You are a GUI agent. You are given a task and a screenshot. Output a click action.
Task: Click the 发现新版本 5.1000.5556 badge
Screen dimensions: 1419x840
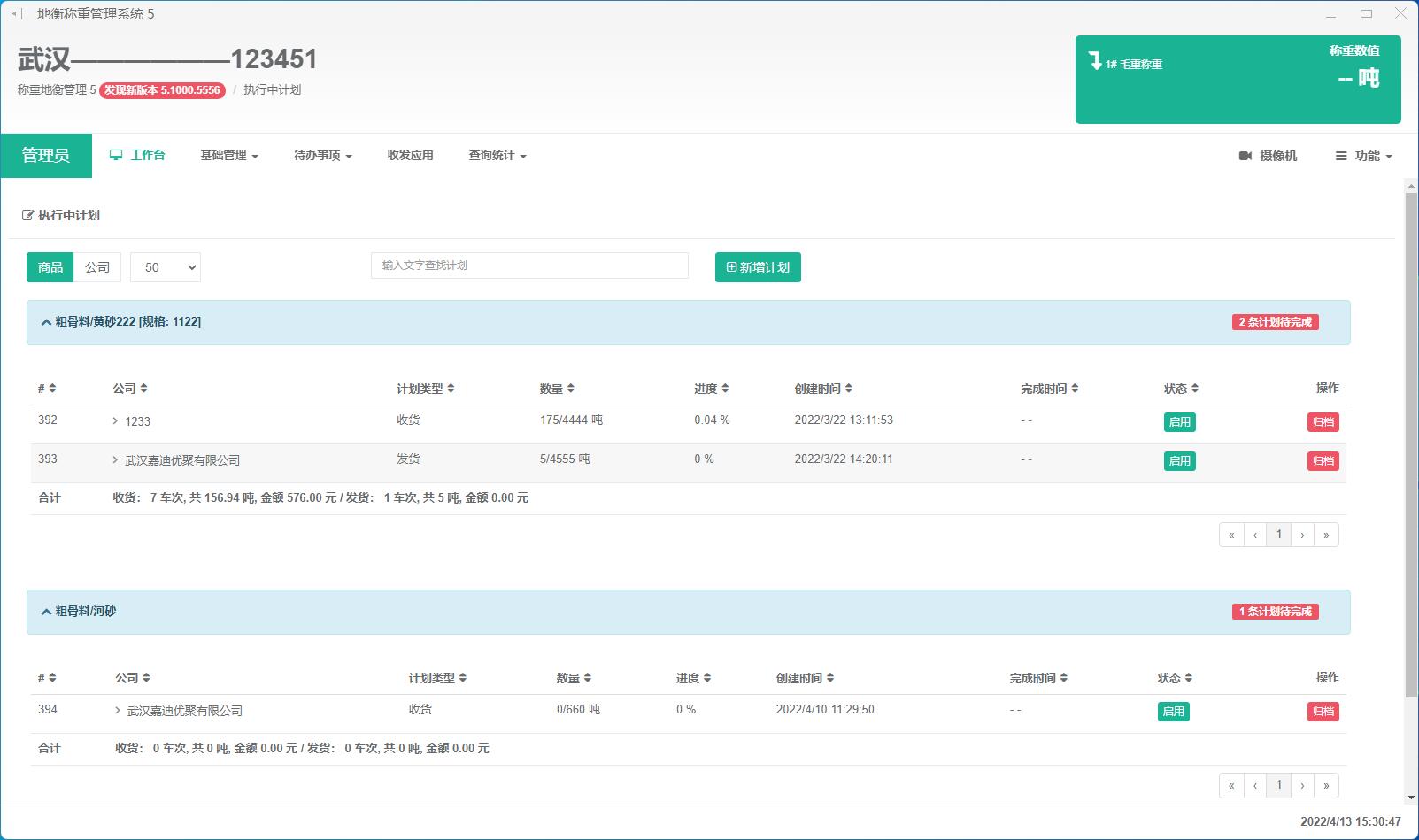click(162, 90)
